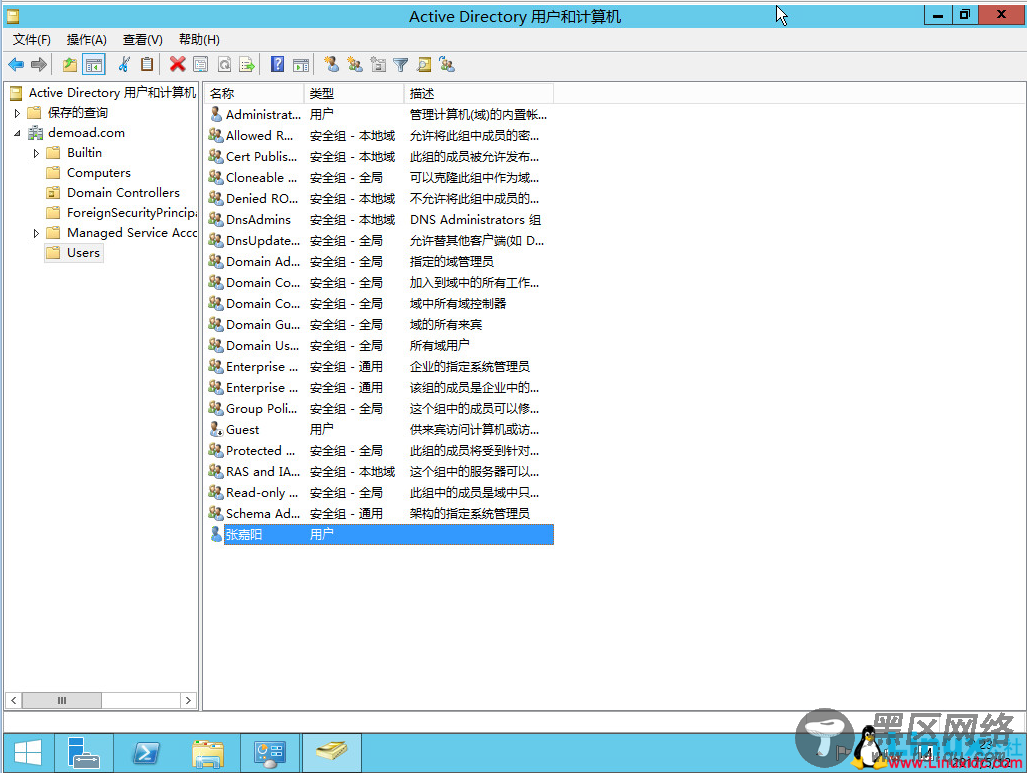Create a new group icon
Image resolution: width=1027 pixels, height=773 pixels.
click(355, 64)
